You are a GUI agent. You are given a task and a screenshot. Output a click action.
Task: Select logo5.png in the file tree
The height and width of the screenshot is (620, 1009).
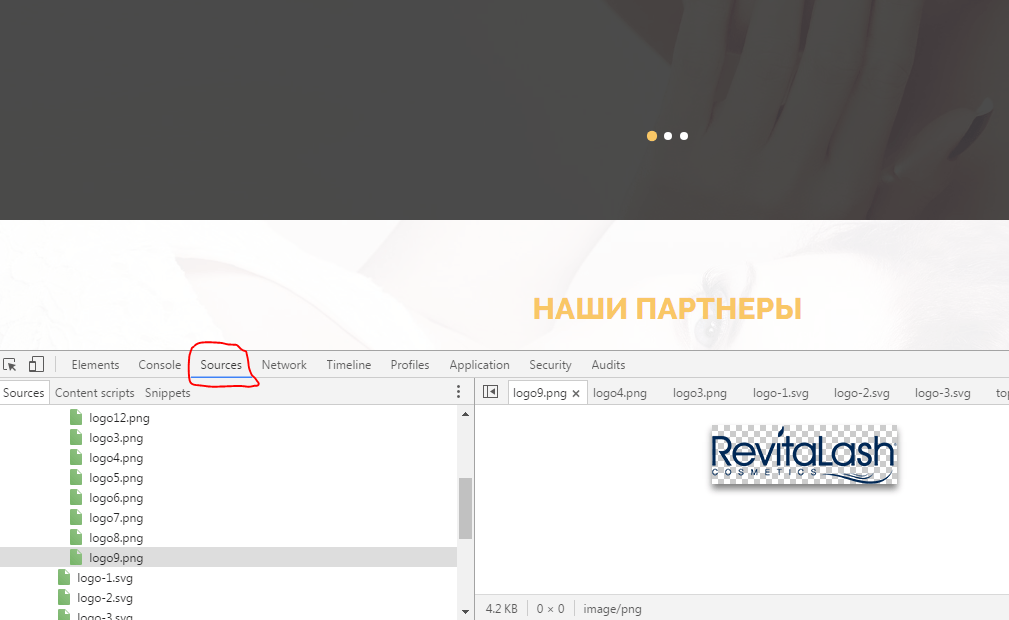pos(116,478)
